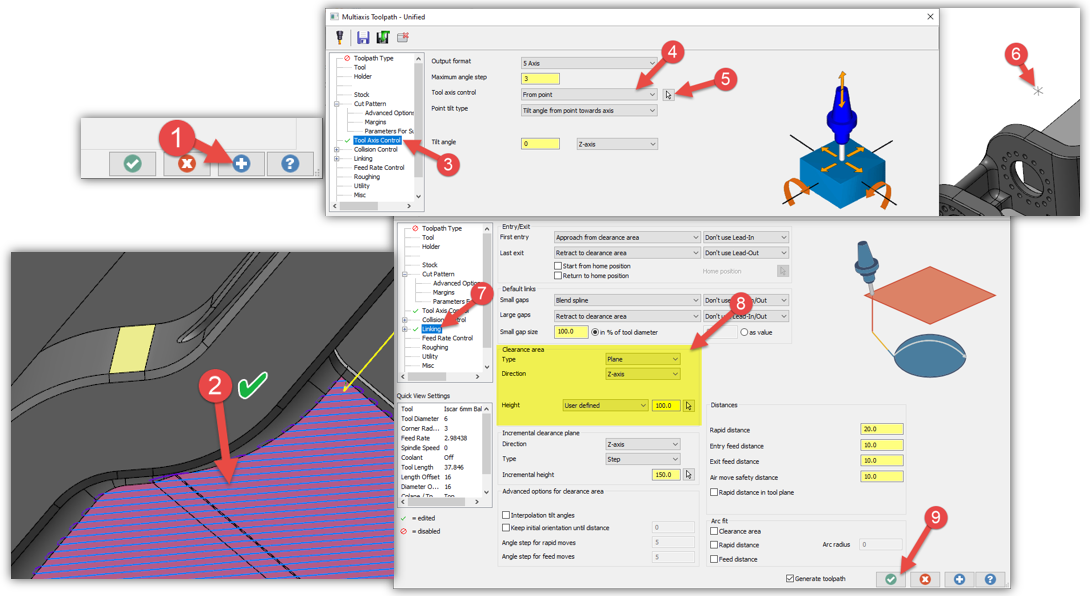Click select arrow next to Height 100.0
This screenshot has width=1090, height=596.
click(688, 405)
